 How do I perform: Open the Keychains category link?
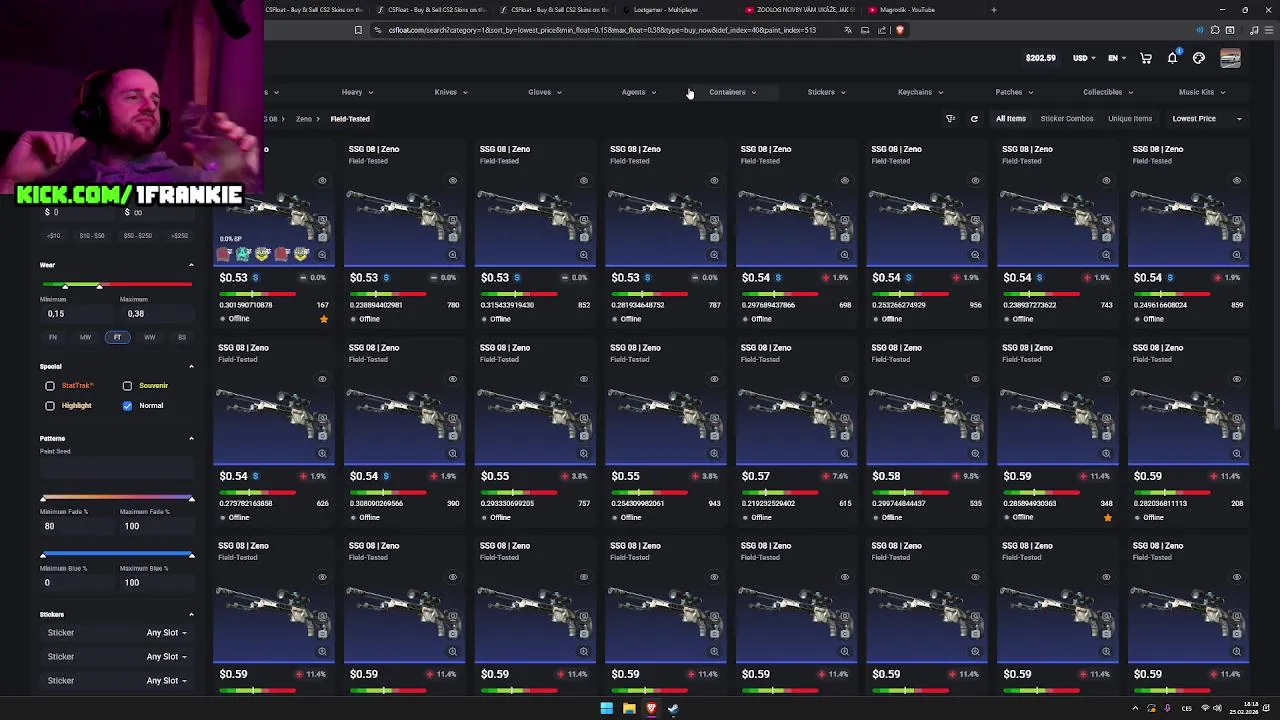point(919,92)
